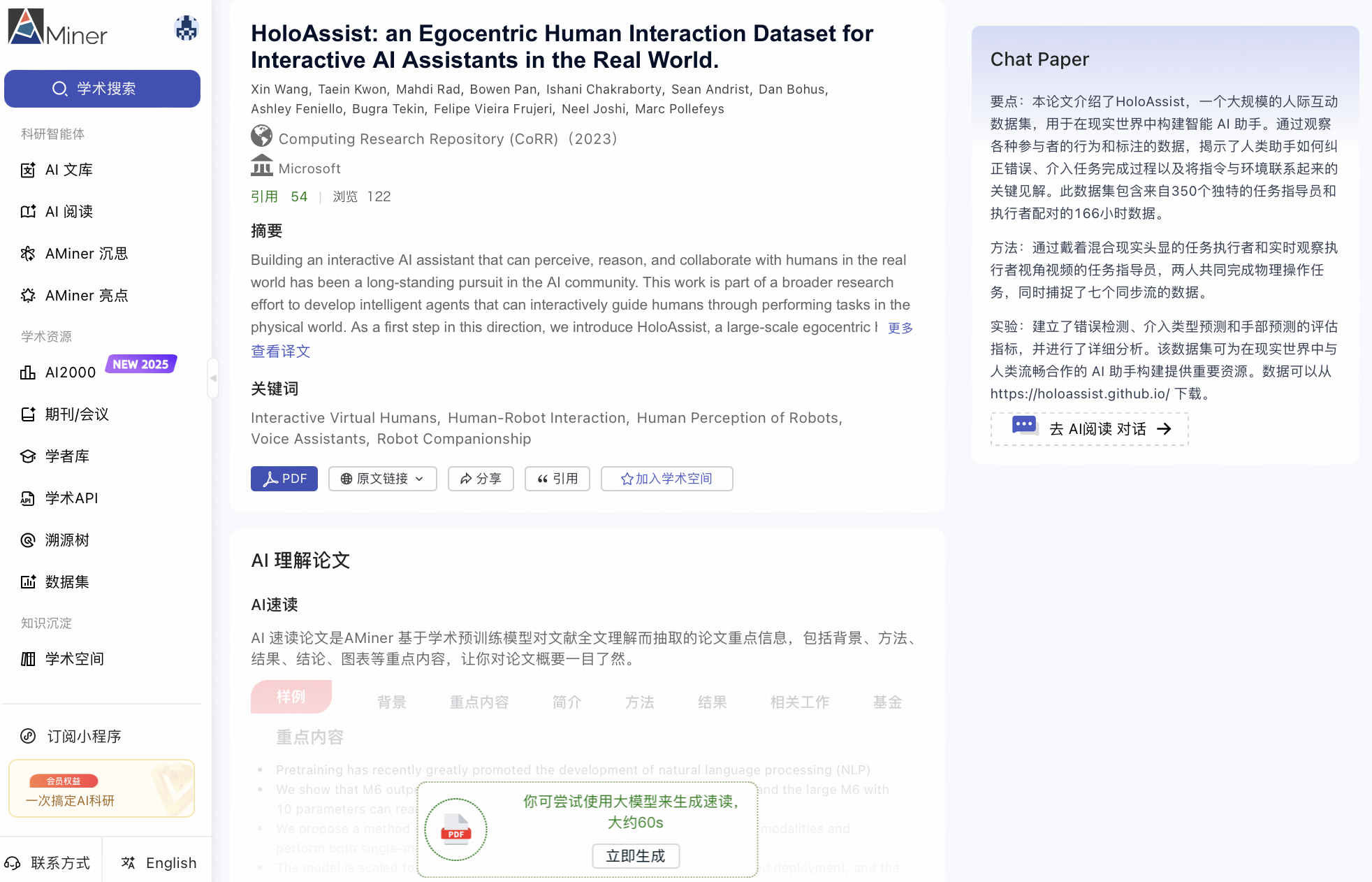
Task: Open 数据集 in the sidebar
Action: (x=67, y=582)
